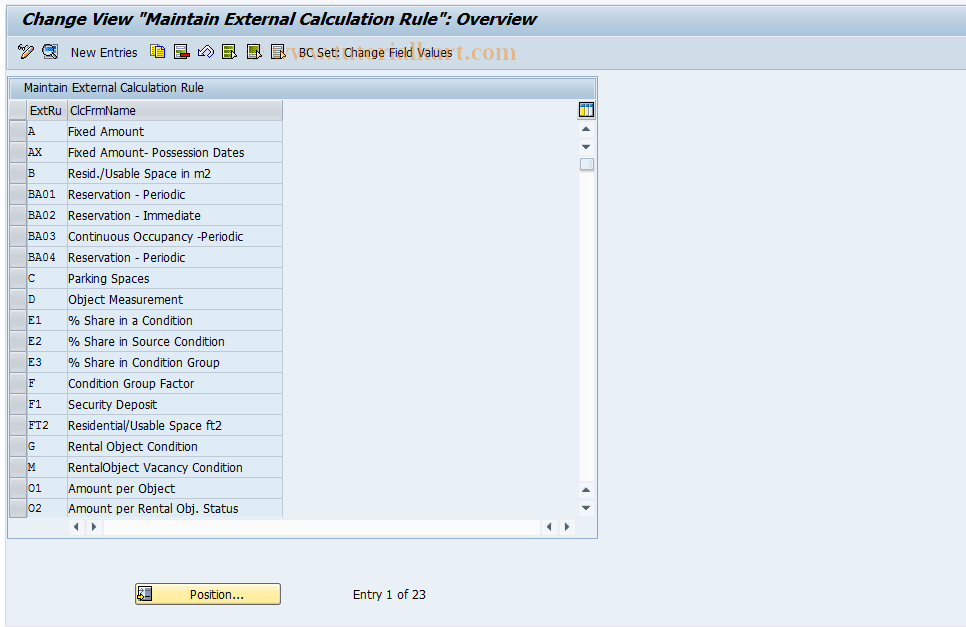Click 'Resid./Usable Space in m2' cell
The height and width of the screenshot is (627, 966).
click(x=174, y=173)
